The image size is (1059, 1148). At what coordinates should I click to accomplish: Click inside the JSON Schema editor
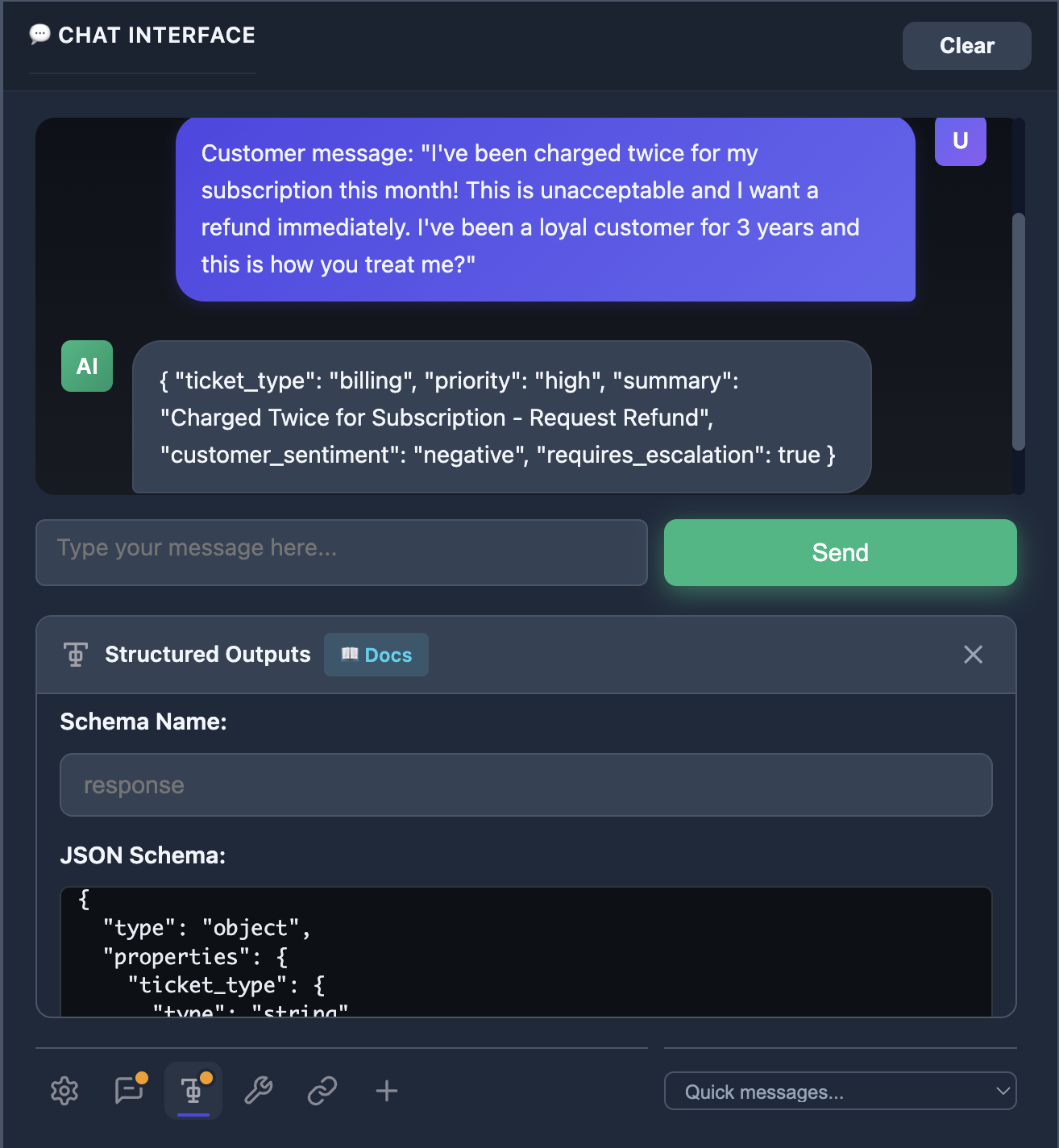525,951
